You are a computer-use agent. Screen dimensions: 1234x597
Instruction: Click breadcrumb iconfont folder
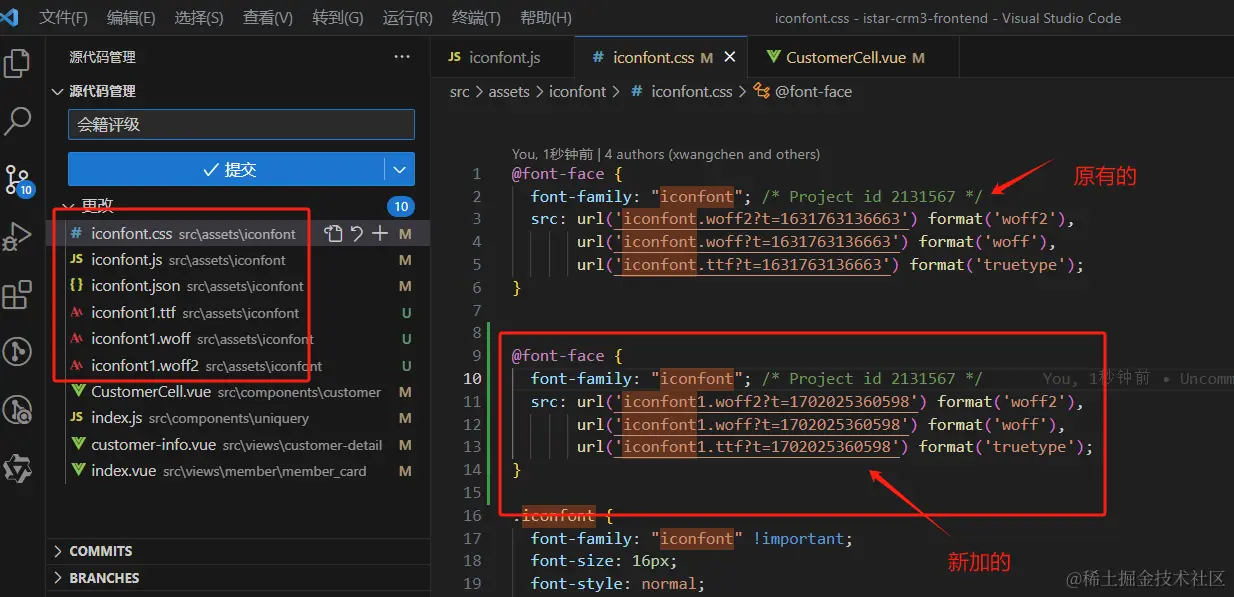click(x=578, y=91)
